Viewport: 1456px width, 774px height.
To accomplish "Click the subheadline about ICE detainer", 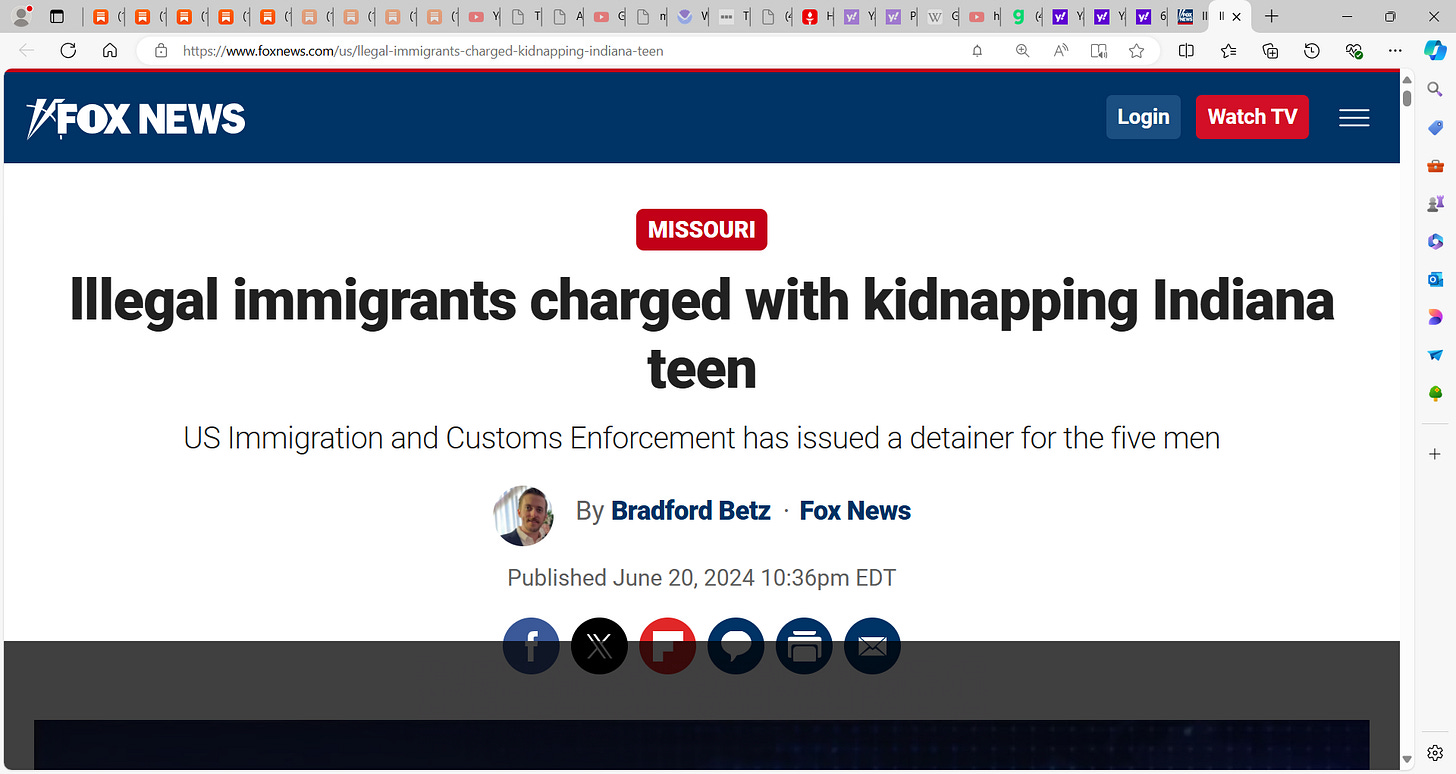I will 702,438.
